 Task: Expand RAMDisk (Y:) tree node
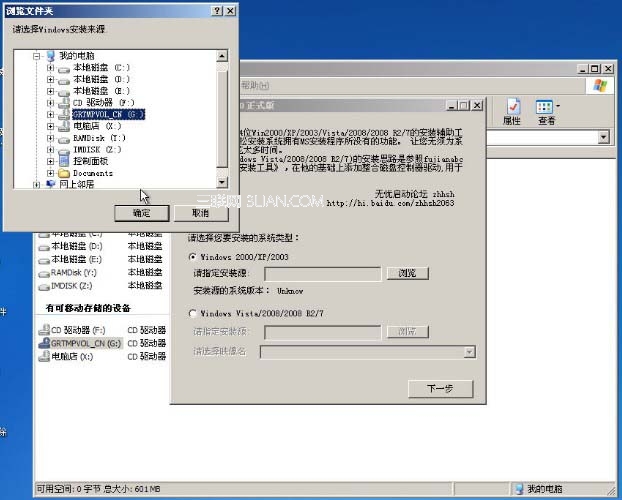[x=50, y=138]
